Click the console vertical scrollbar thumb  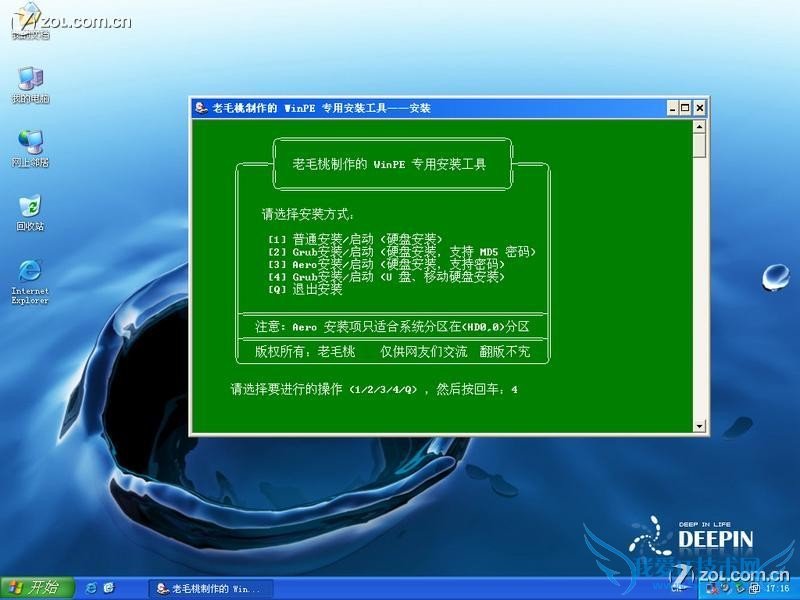[700, 146]
